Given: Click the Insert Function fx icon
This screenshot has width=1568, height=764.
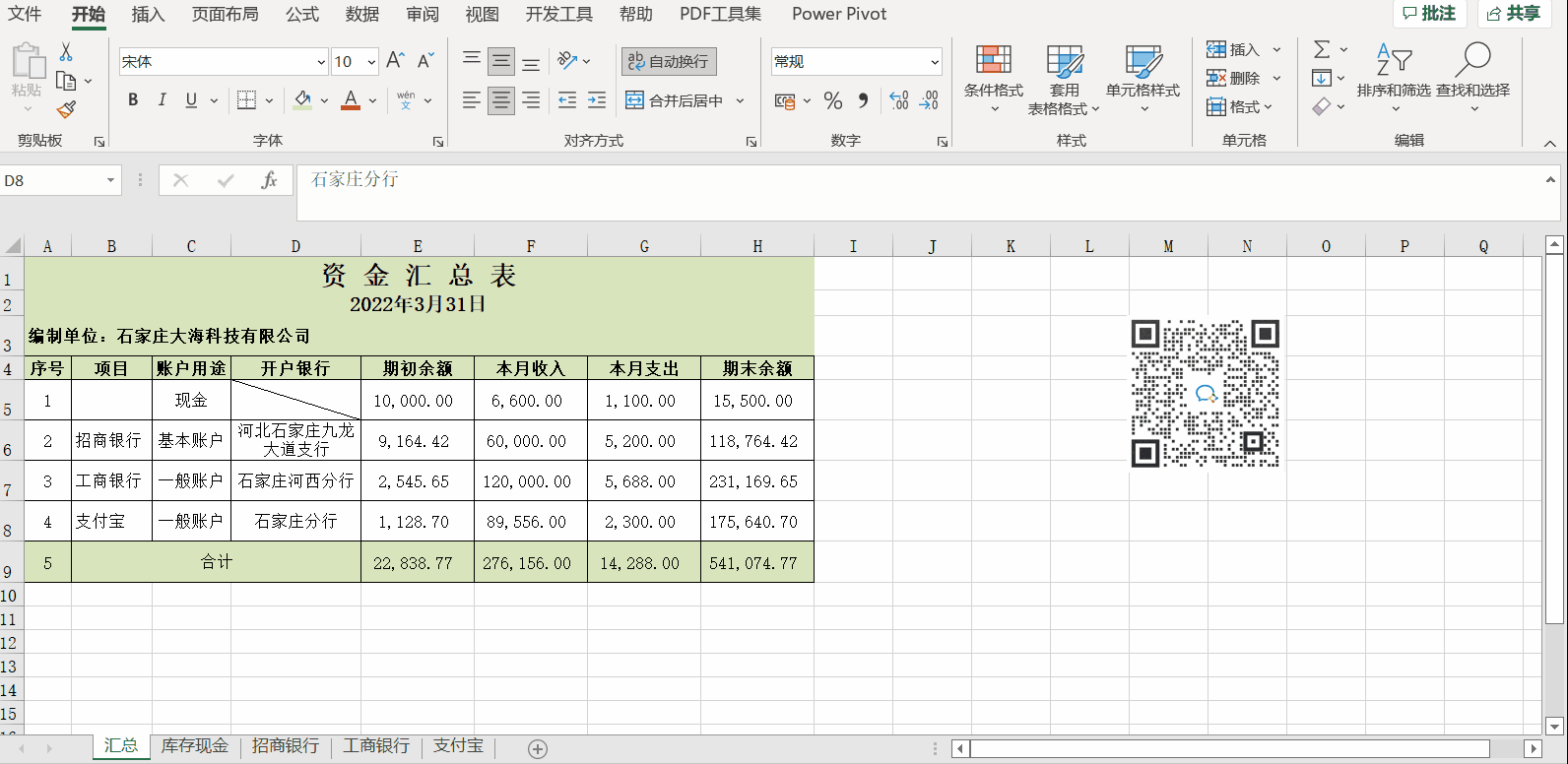Looking at the screenshot, I should [269, 180].
